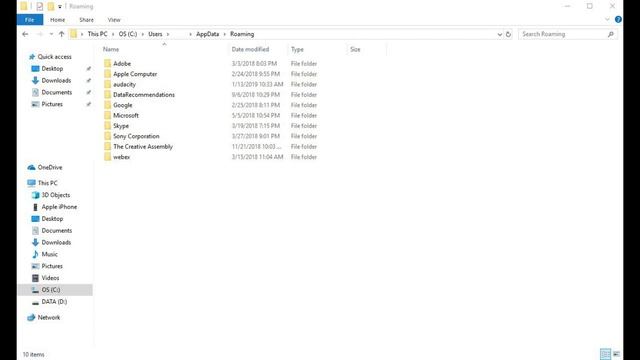Open the Help question mark icon

click(x=618, y=19)
